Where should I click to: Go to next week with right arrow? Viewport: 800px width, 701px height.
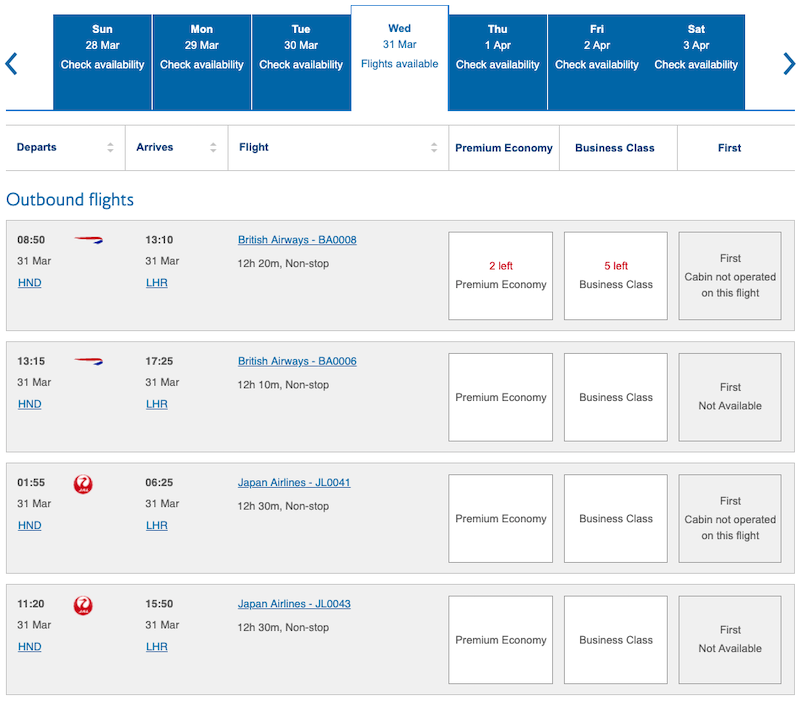pos(789,64)
